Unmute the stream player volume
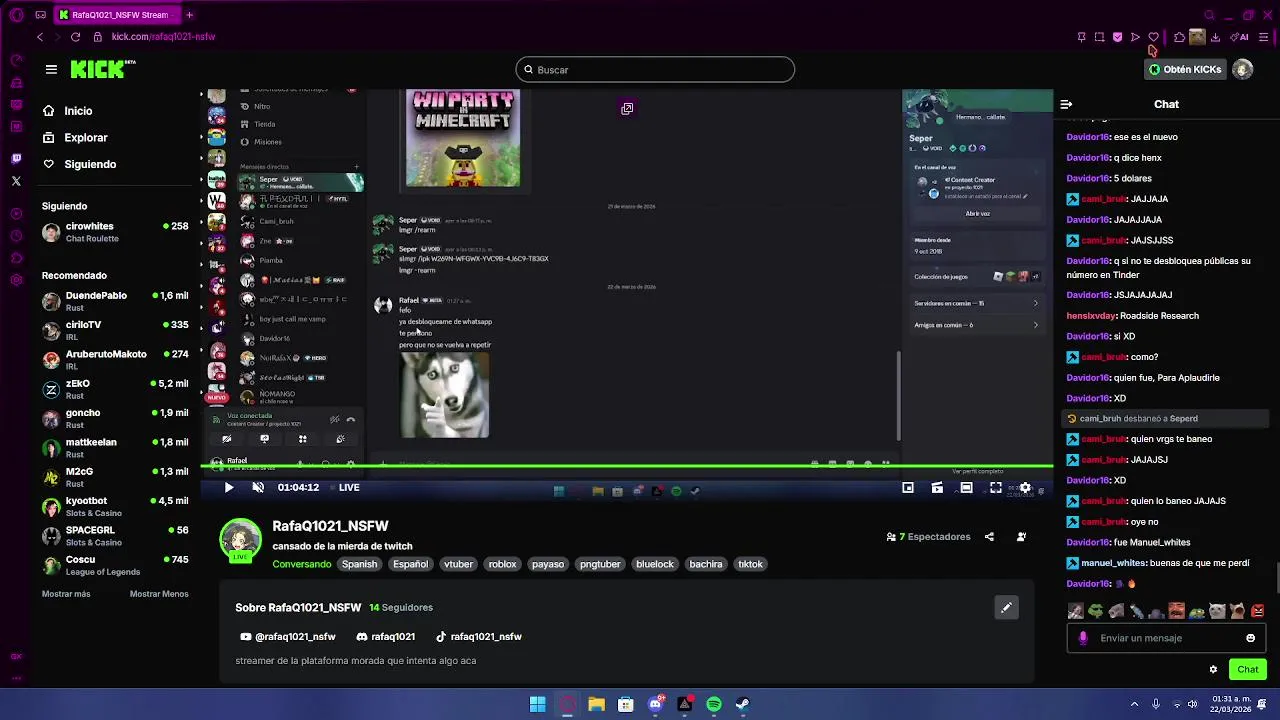The height and width of the screenshot is (720, 1280). pyautogui.click(x=258, y=488)
